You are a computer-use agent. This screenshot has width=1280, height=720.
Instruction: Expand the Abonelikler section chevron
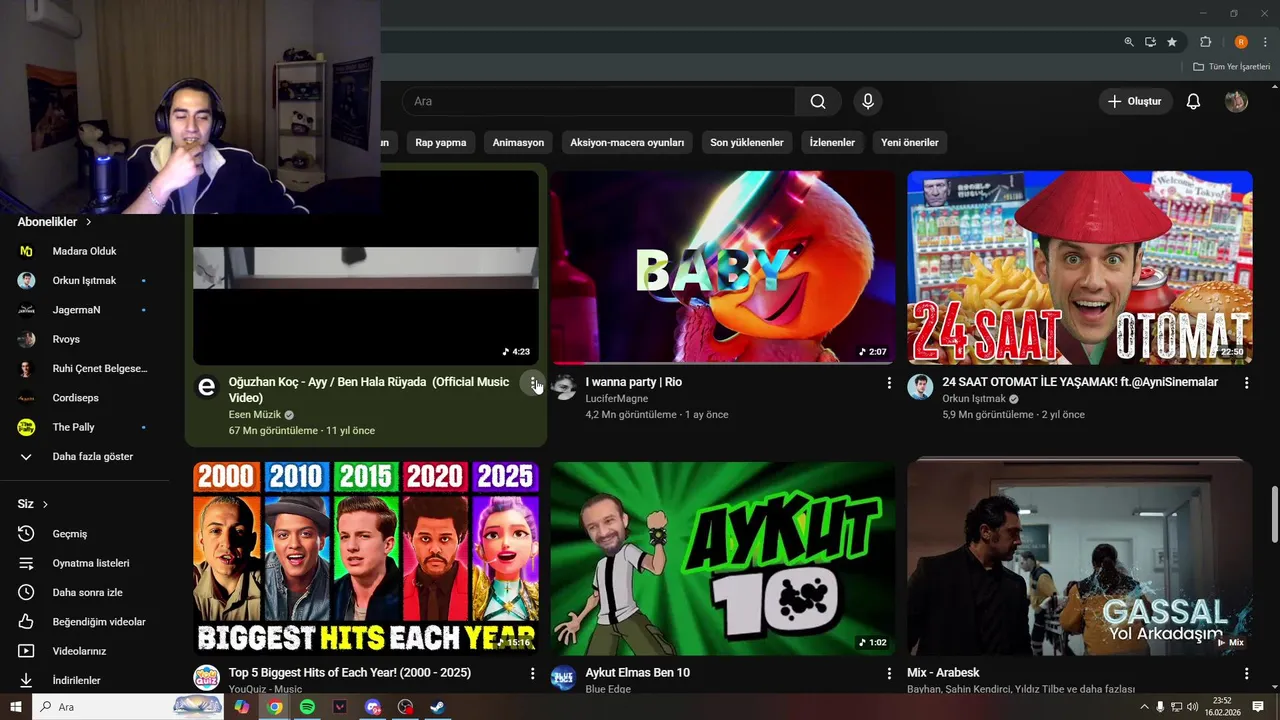click(x=88, y=222)
